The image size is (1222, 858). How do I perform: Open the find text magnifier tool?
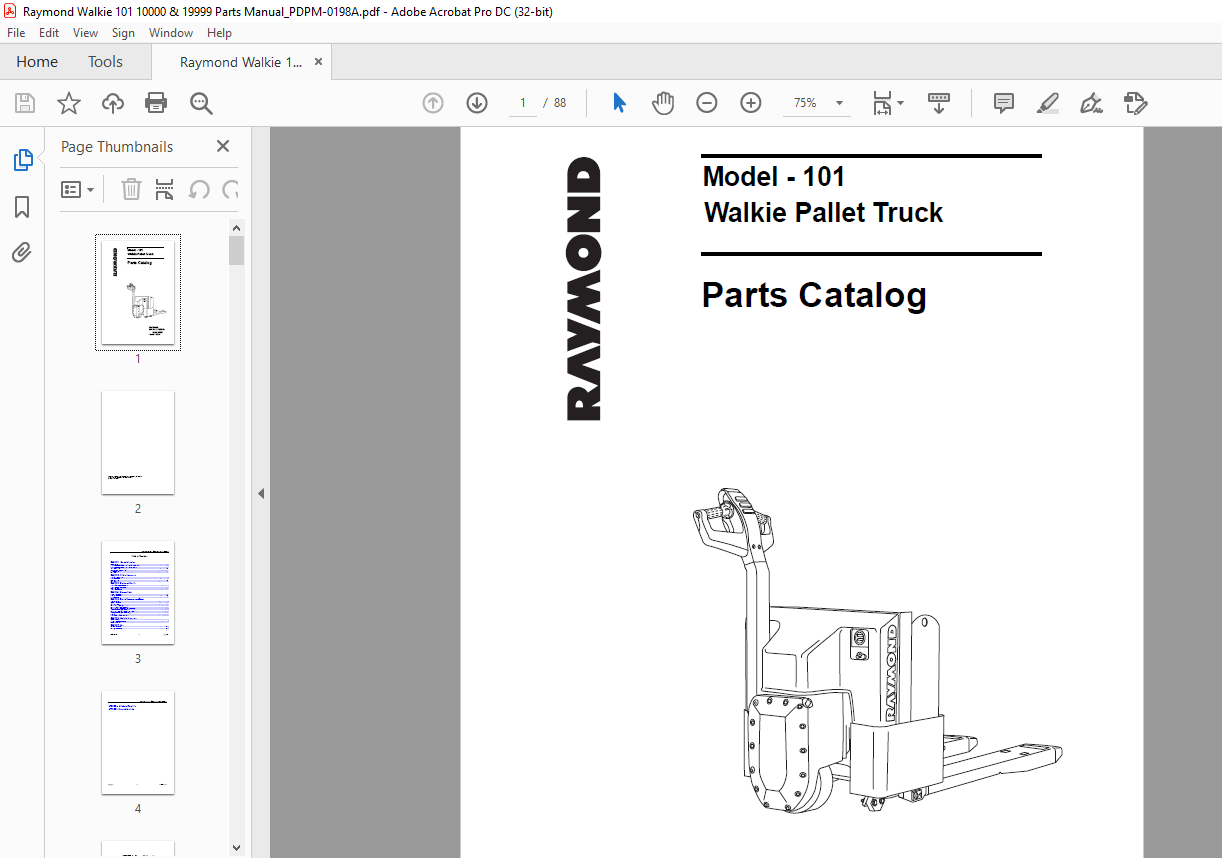pos(201,103)
